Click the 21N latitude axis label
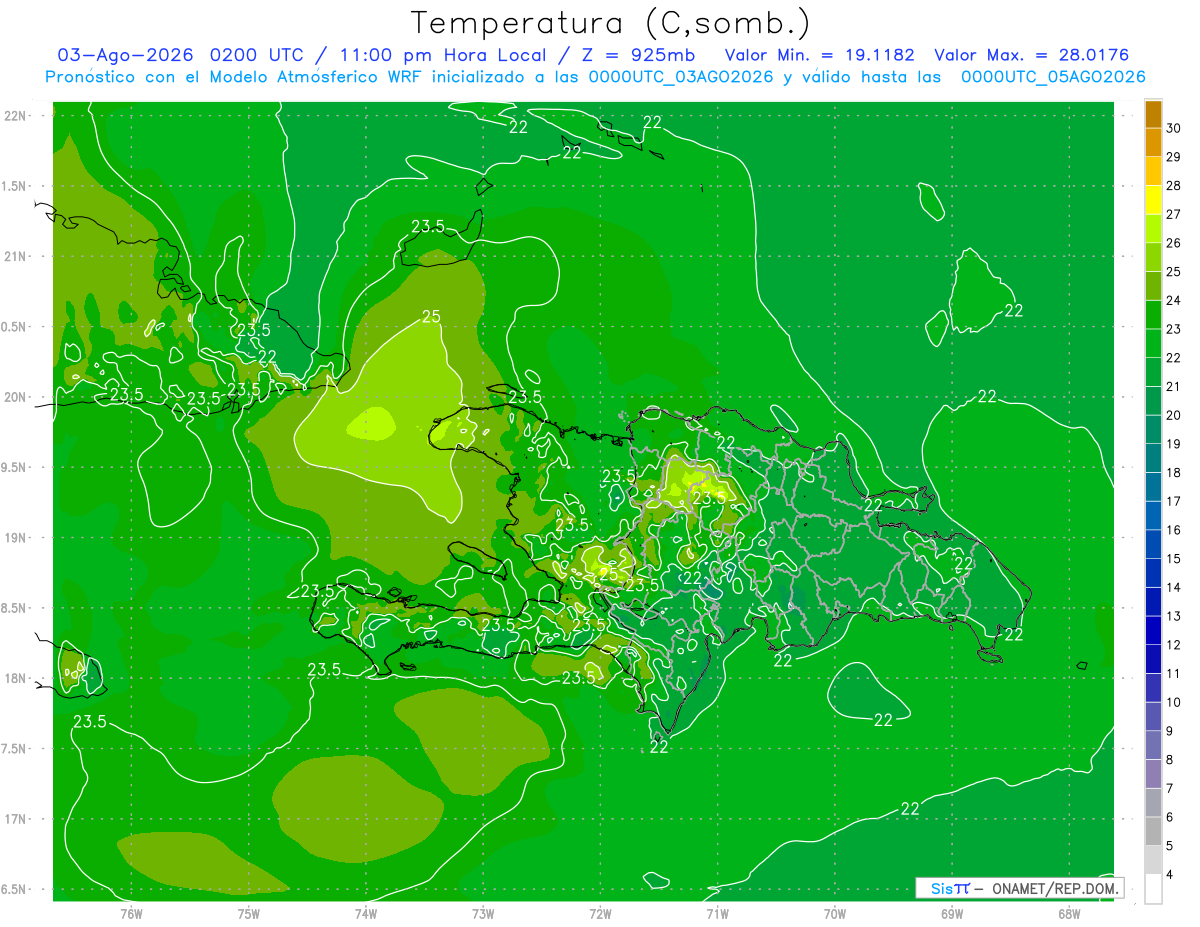 point(16,256)
